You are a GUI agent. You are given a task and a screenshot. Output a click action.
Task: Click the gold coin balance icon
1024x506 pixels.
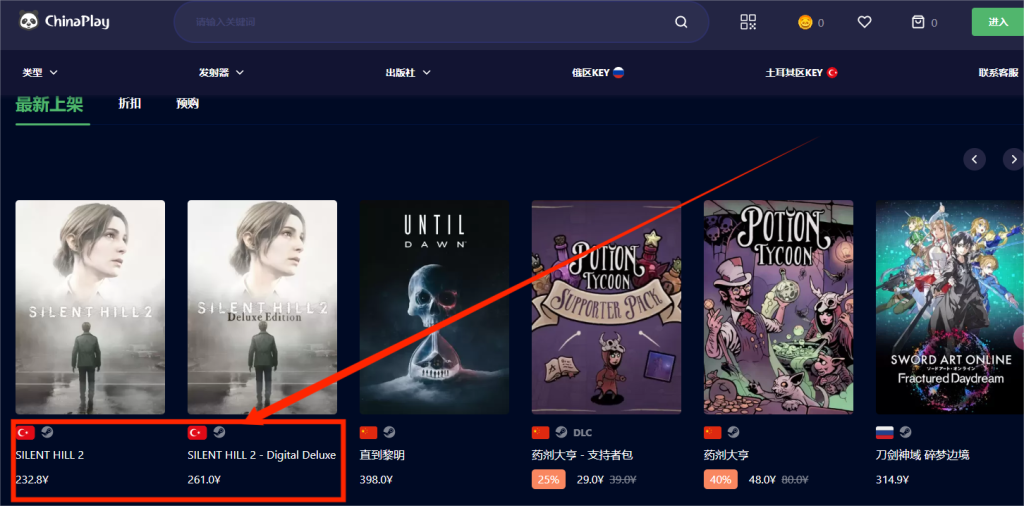pos(805,22)
